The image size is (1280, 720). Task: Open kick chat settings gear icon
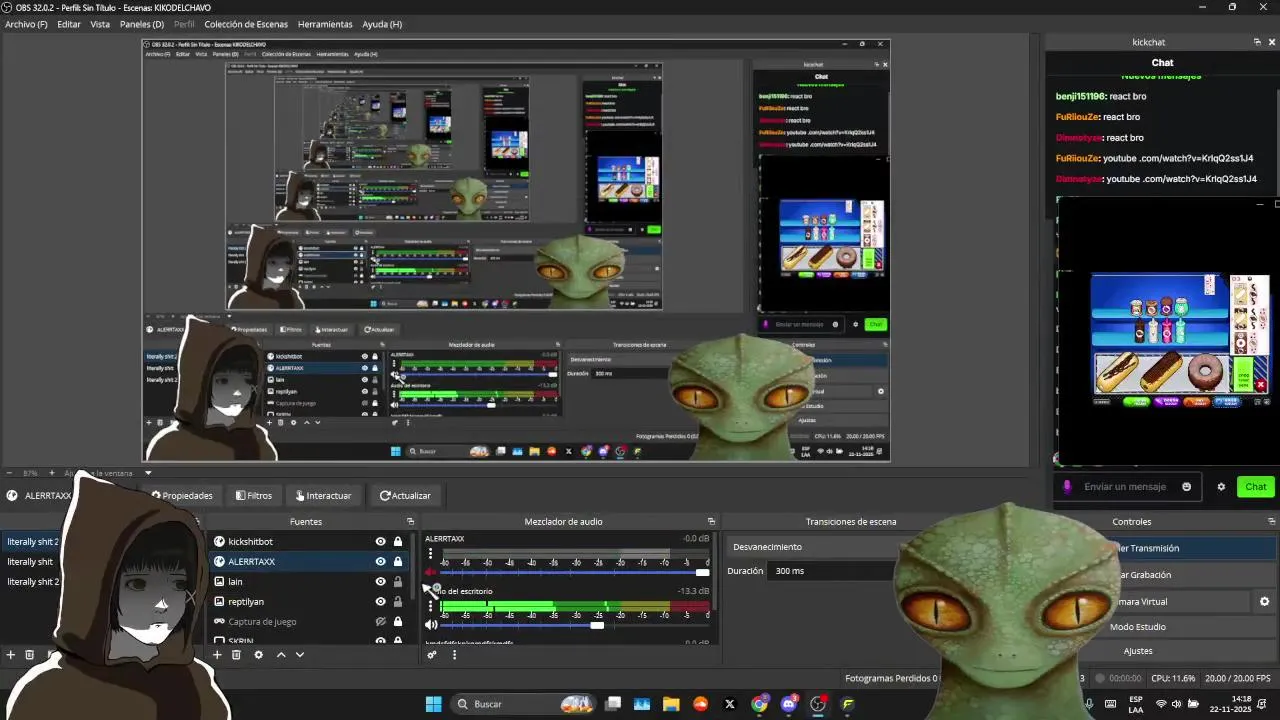point(1221,487)
